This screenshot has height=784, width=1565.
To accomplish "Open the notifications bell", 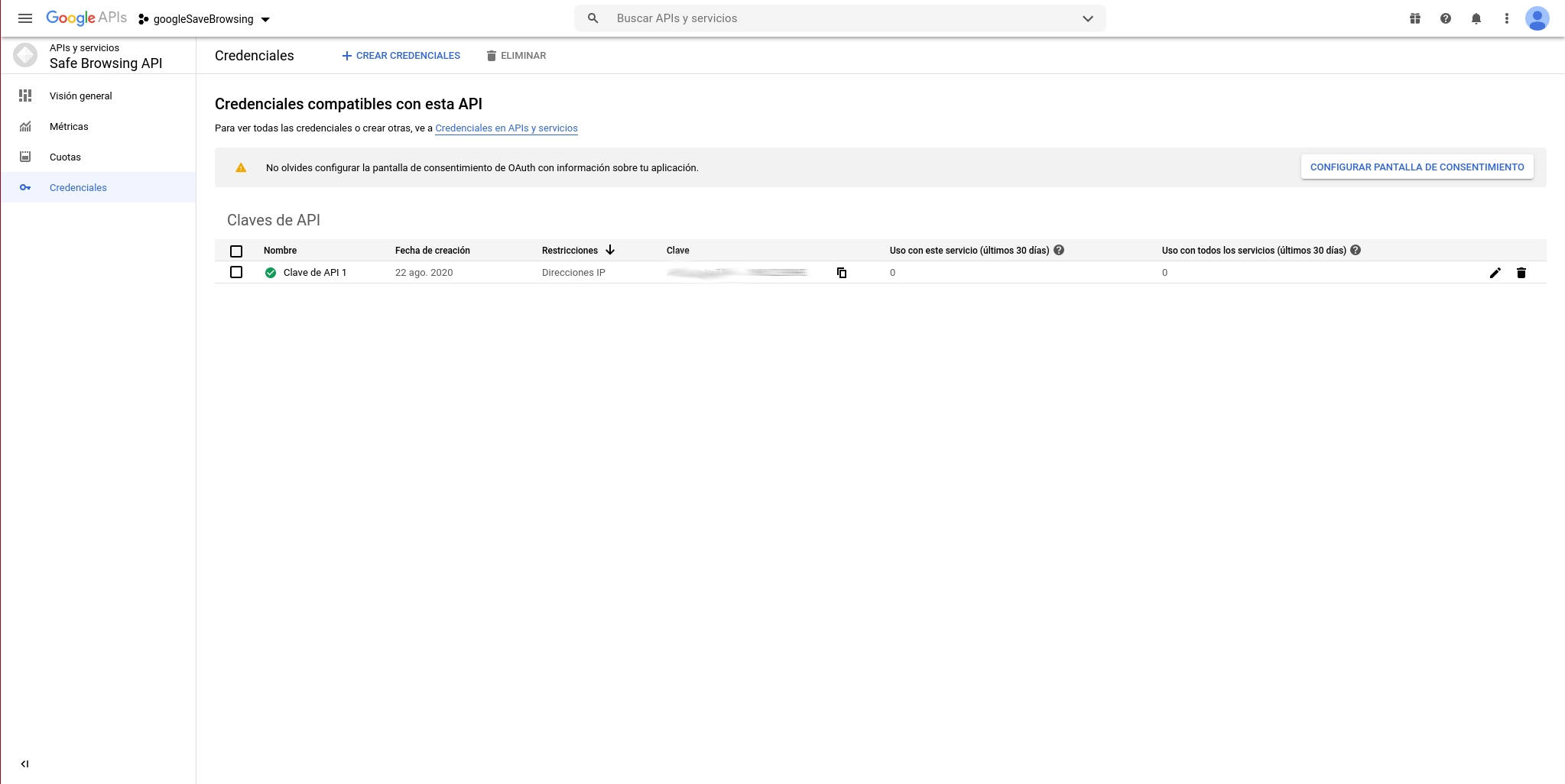I will coord(1476,18).
